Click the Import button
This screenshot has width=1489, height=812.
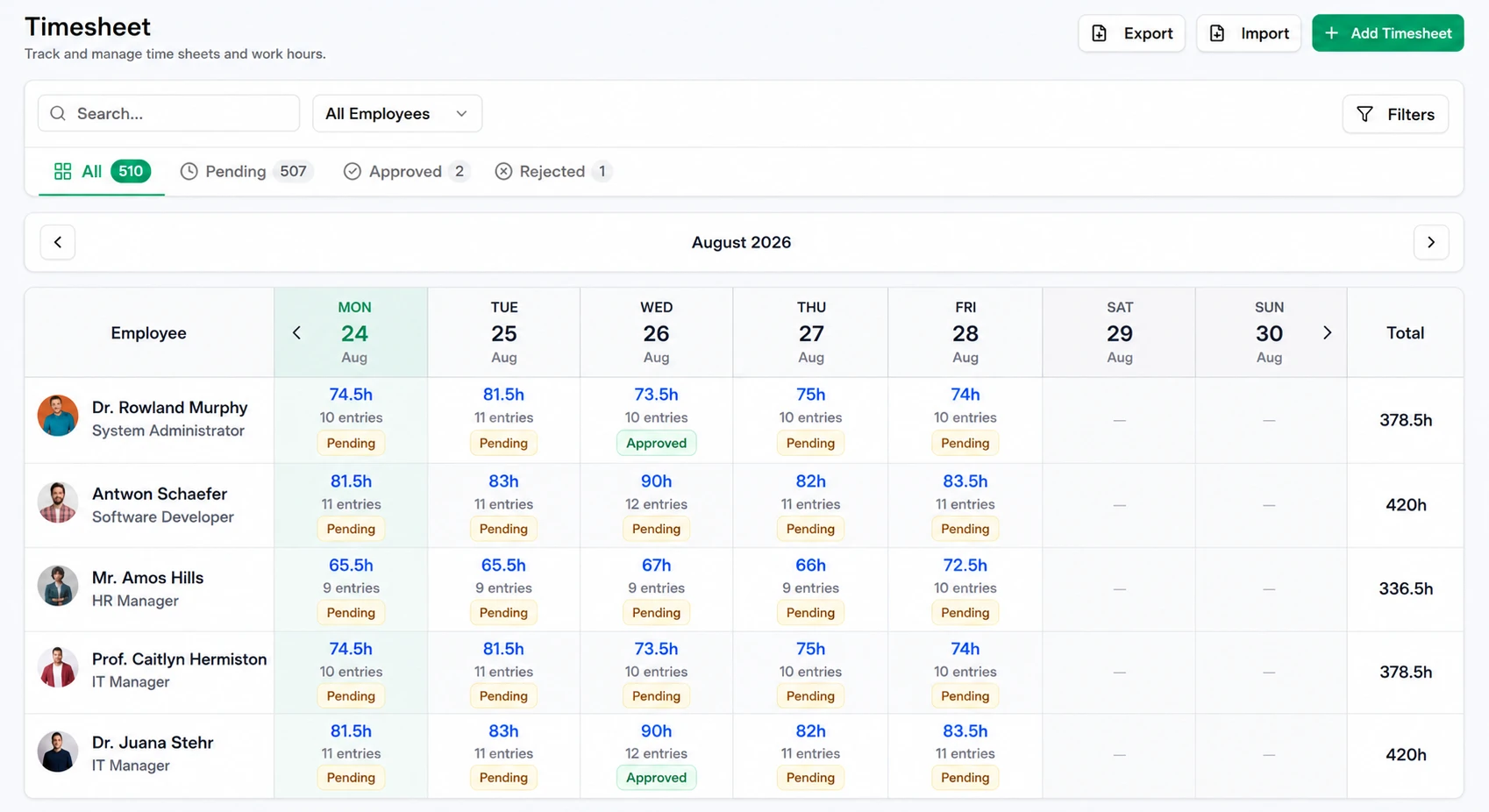pos(1249,33)
